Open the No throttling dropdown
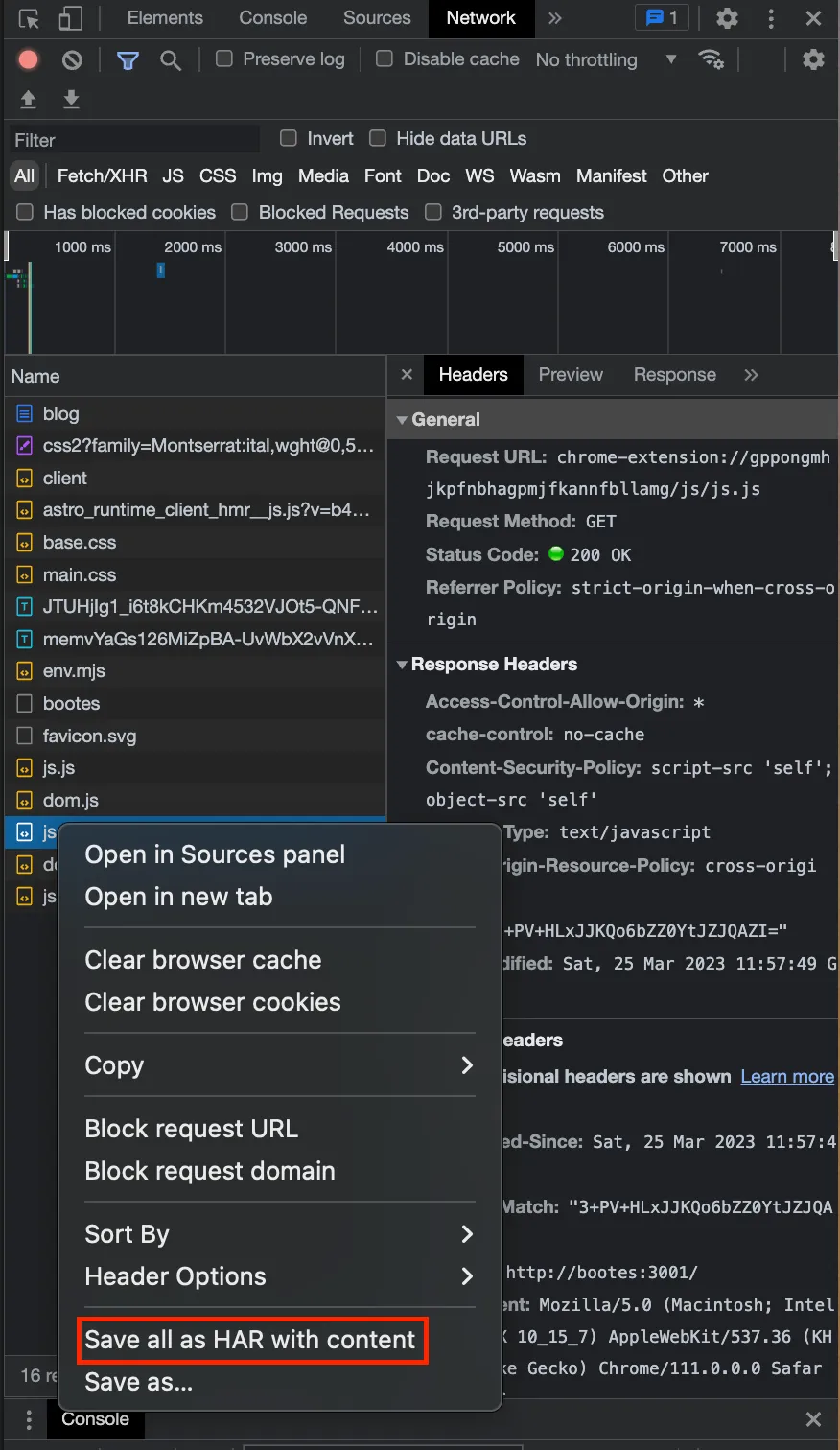840x1450 pixels. coord(606,59)
